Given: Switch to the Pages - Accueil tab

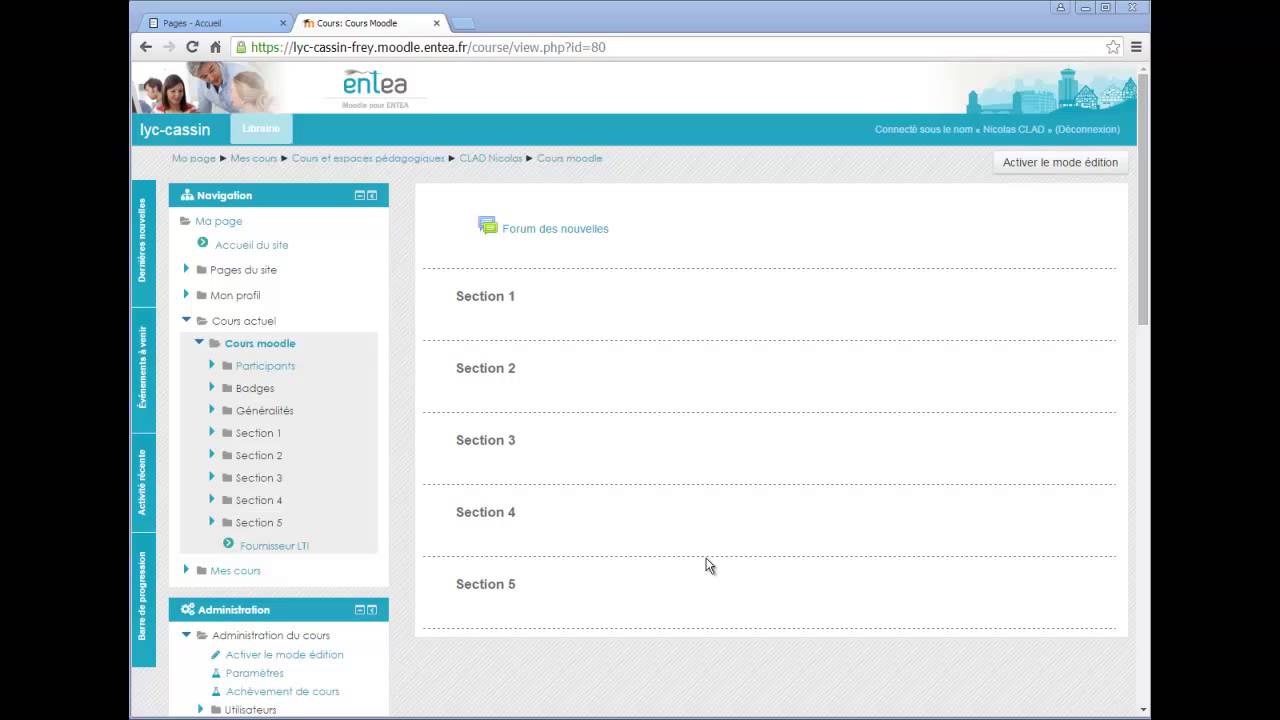Looking at the screenshot, I should [214, 23].
